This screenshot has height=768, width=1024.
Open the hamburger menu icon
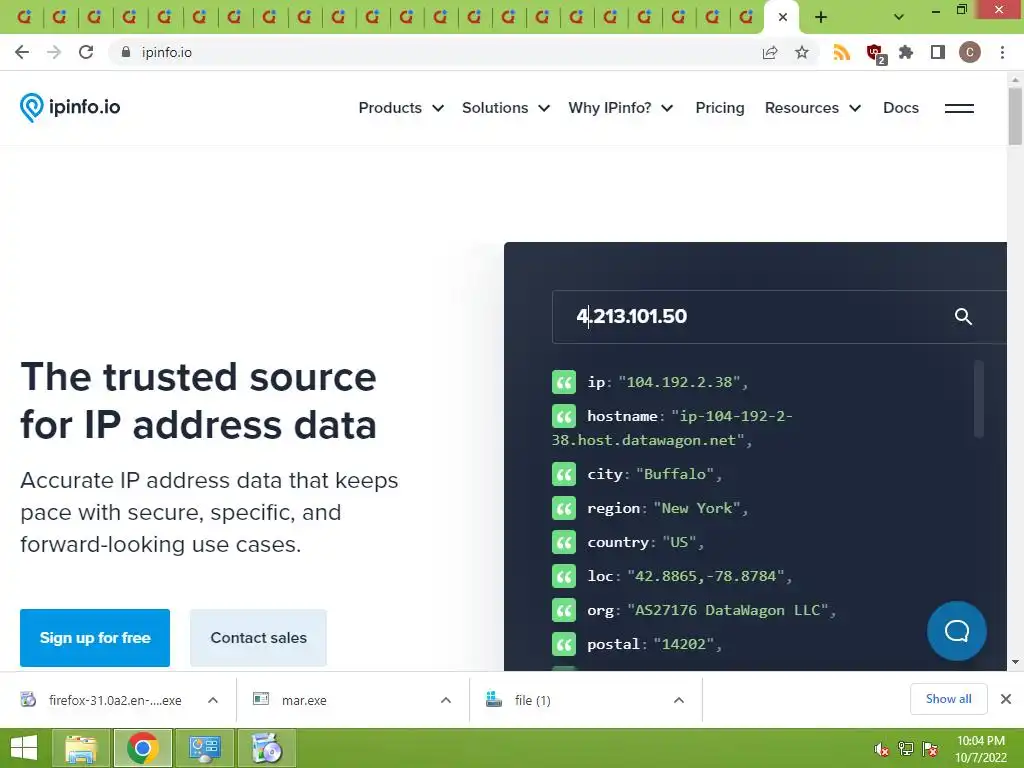tap(959, 108)
